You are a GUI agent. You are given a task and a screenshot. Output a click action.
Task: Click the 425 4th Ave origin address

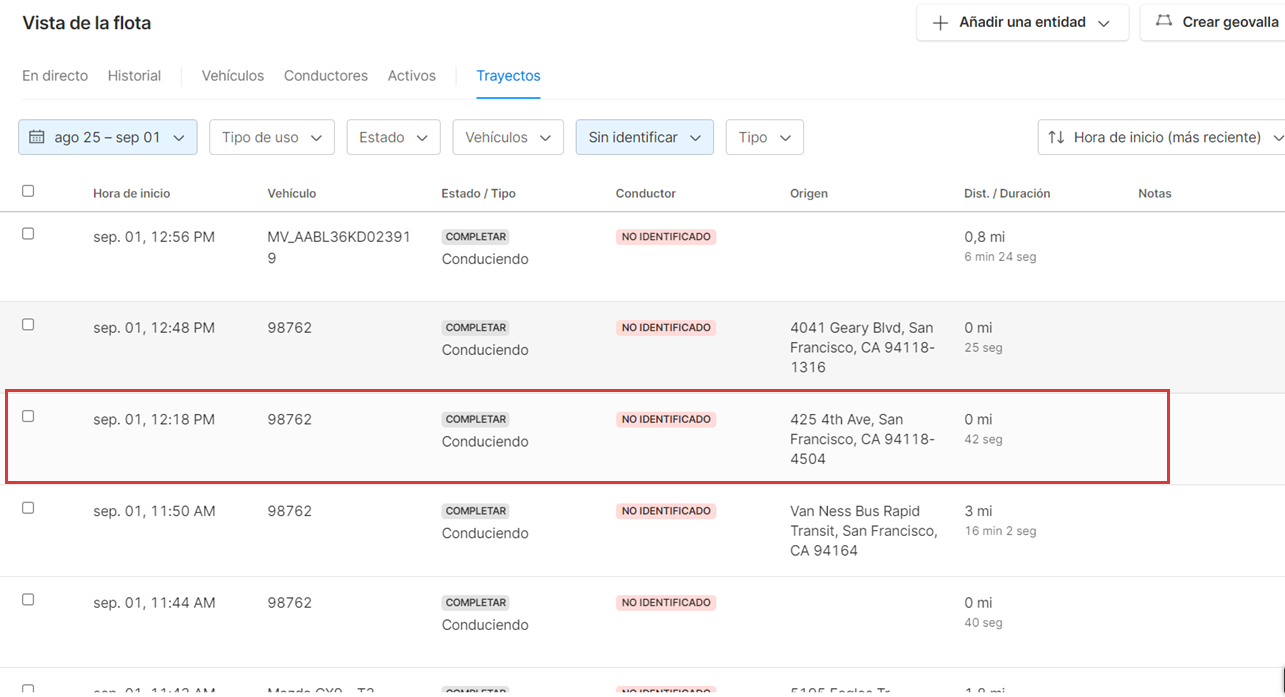(862, 439)
